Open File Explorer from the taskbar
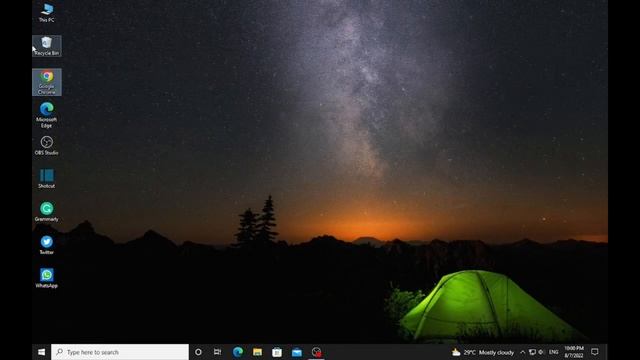The image size is (640, 360). 257,352
